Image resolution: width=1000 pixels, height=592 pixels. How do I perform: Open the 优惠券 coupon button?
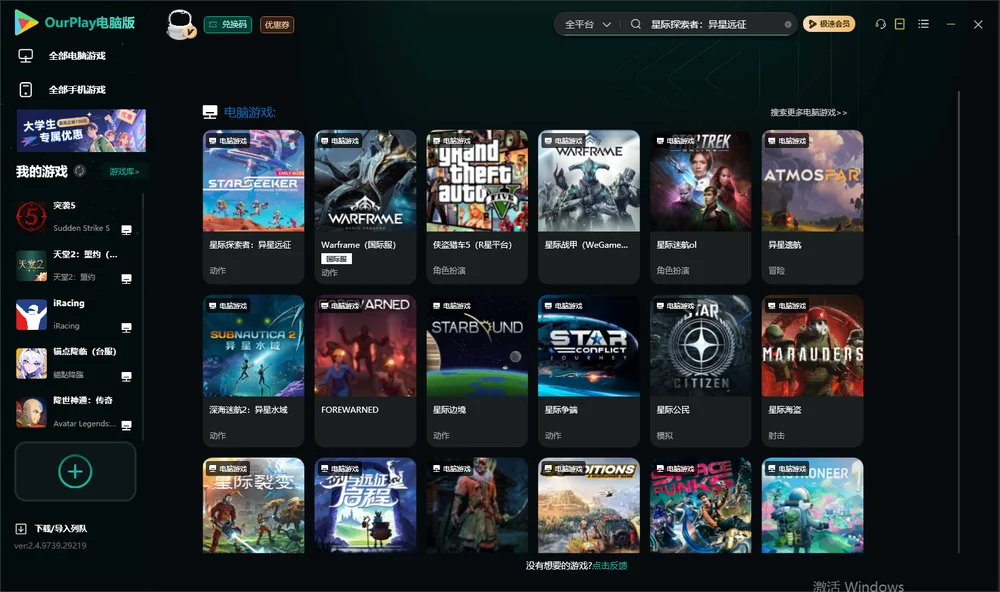(277, 24)
